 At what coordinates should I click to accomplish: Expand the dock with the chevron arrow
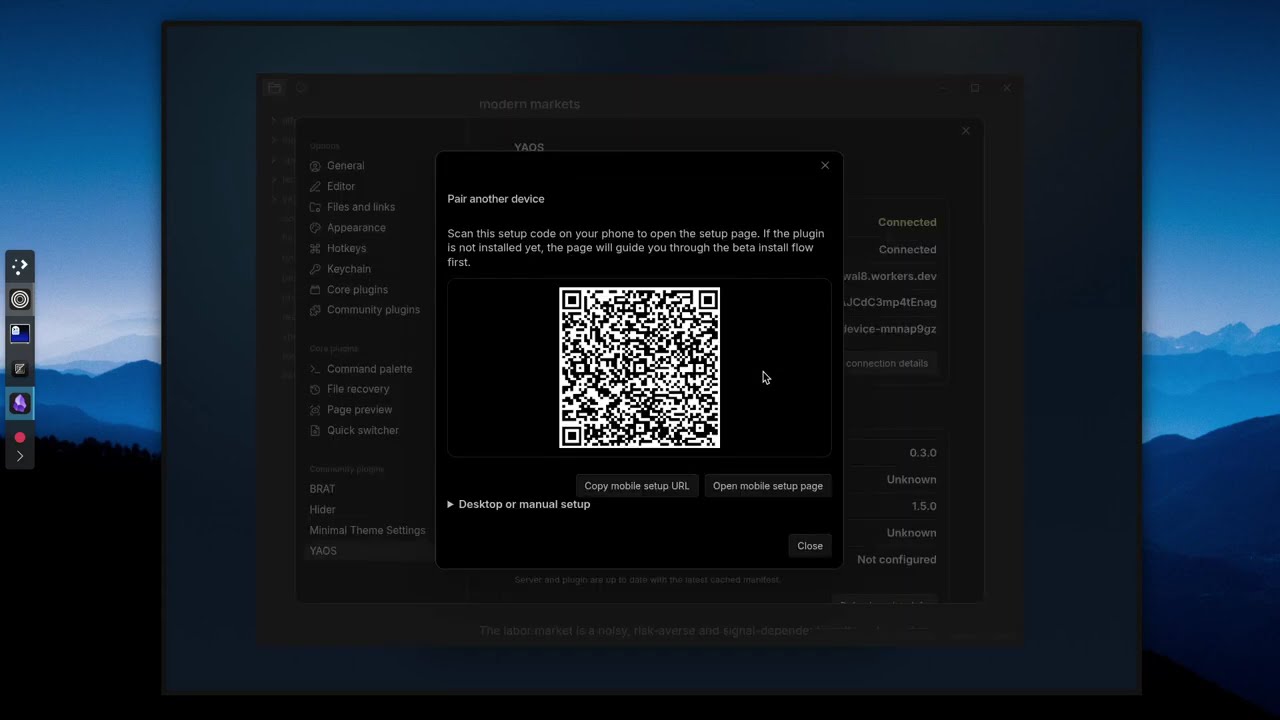coord(20,457)
